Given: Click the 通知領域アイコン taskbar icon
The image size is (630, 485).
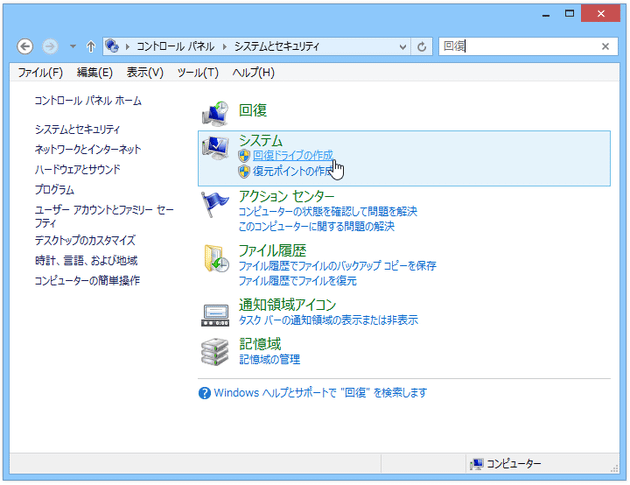Looking at the screenshot, I should pyautogui.click(x=215, y=315).
